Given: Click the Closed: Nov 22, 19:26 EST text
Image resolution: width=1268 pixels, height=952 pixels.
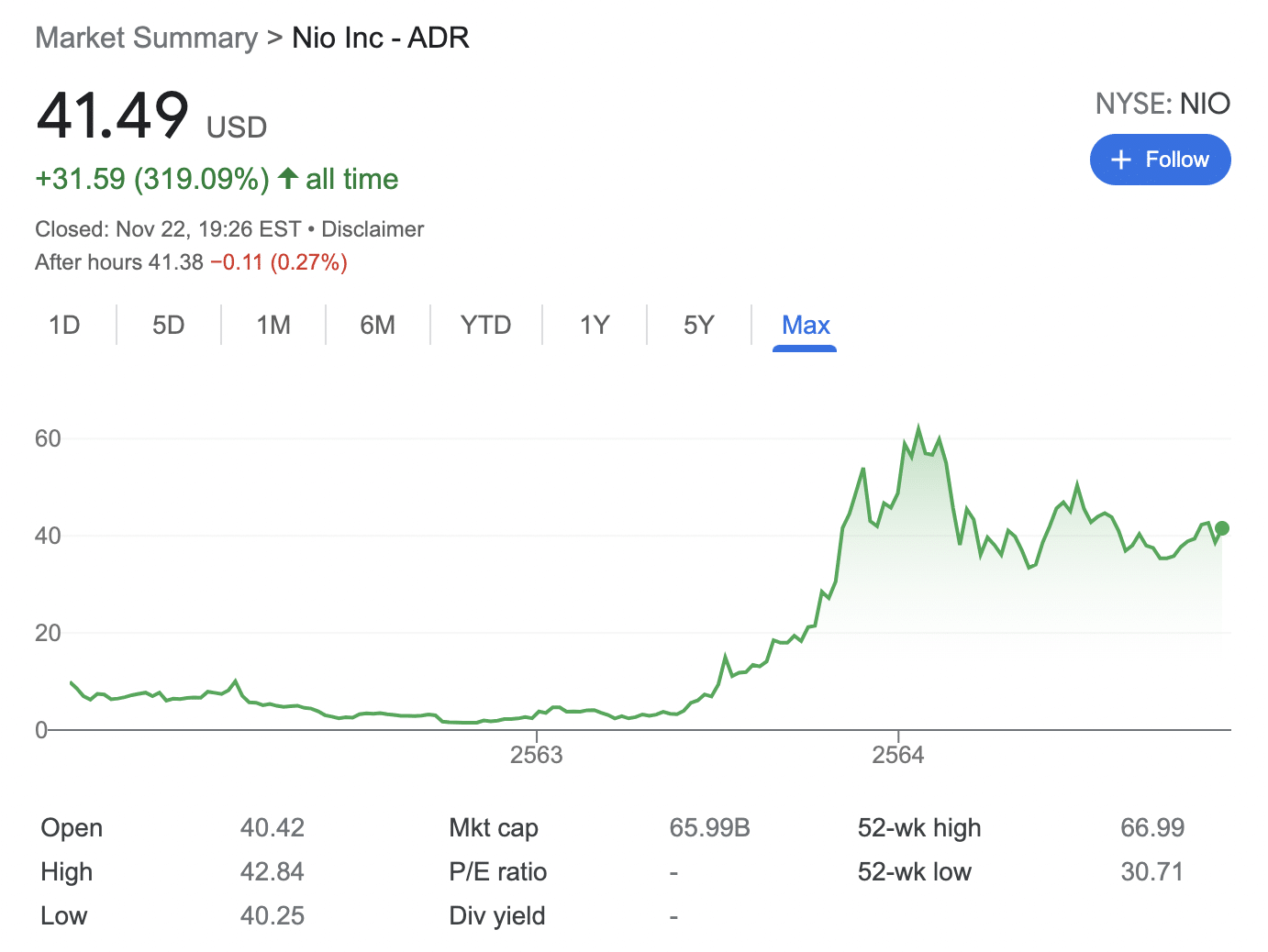Looking at the screenshot, I should pyautogui.click(x=168, y=229).
